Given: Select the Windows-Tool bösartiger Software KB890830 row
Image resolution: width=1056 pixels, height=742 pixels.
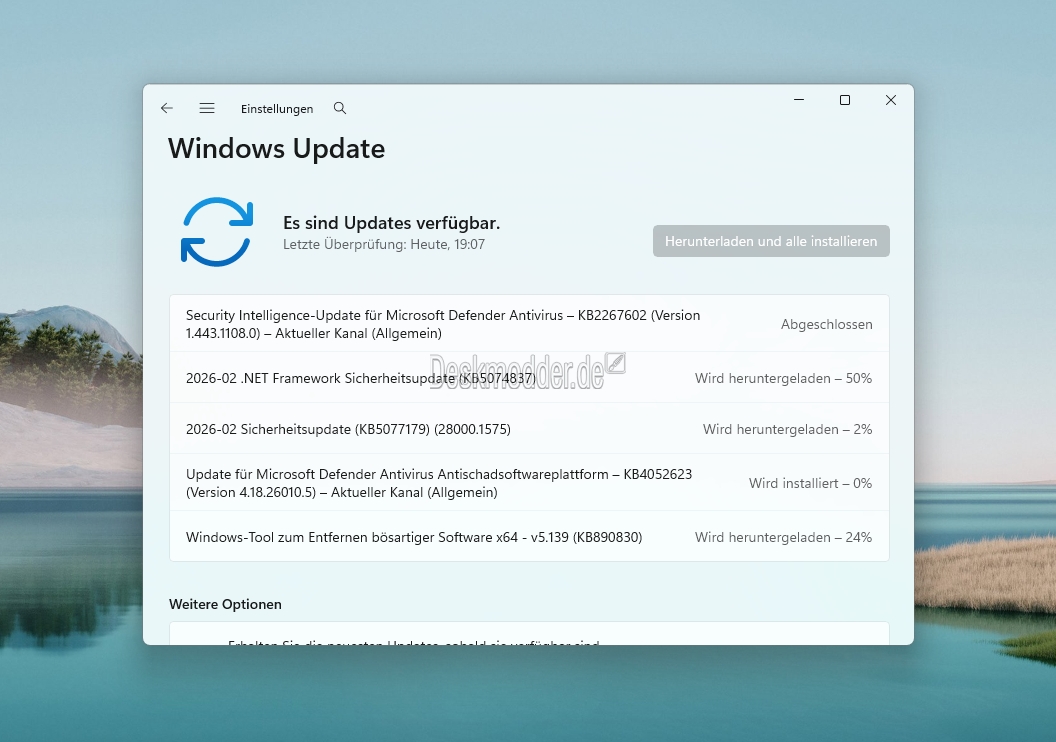Looking at the screenshot, I should [414, 537].
